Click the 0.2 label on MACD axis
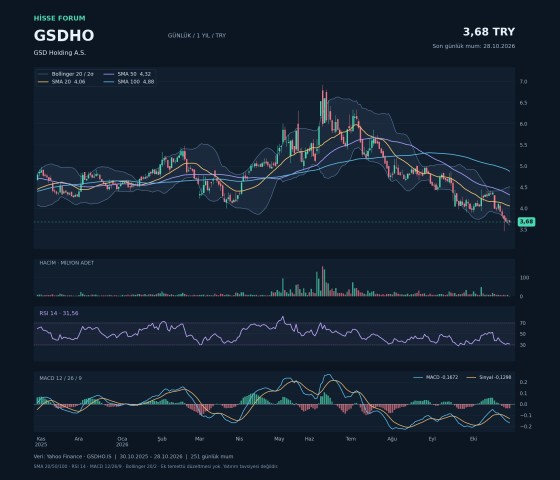This screenshot has width=560, height=480. pyautogui.click(x=523, y=382)
